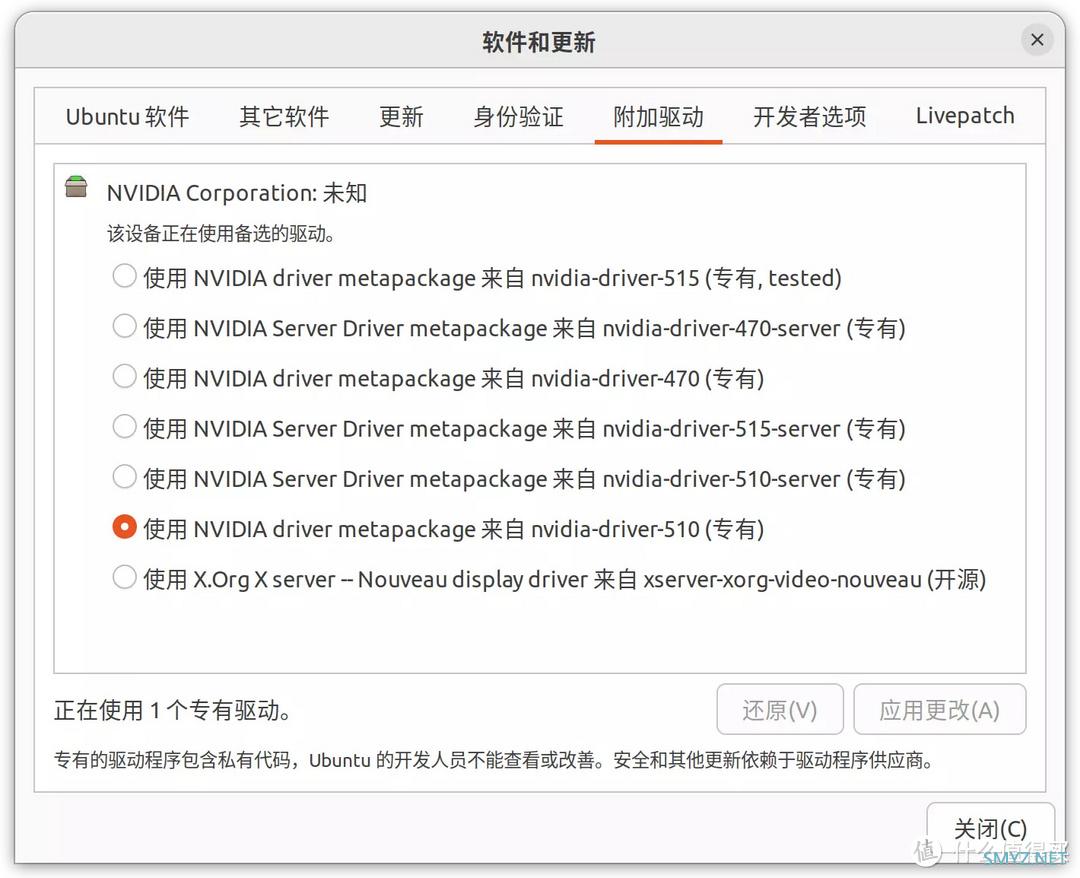The image size is (1080, 878).
Task: Click the 关闭(C) close button
Action: click(990, 828)
